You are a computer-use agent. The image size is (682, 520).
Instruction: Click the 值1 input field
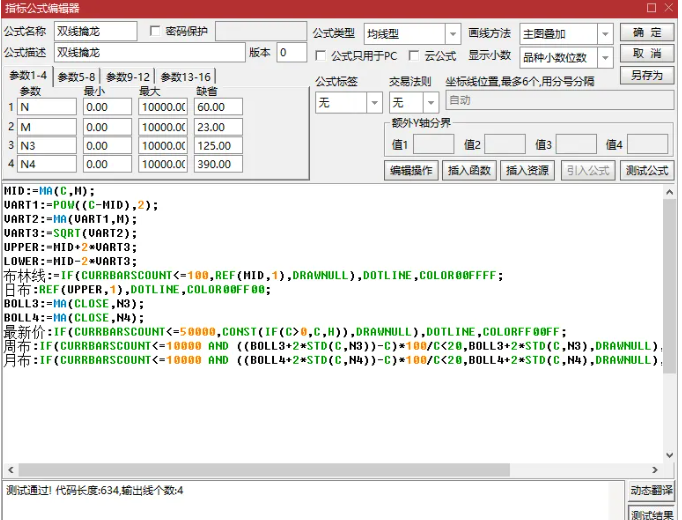[x=433, y=144]
